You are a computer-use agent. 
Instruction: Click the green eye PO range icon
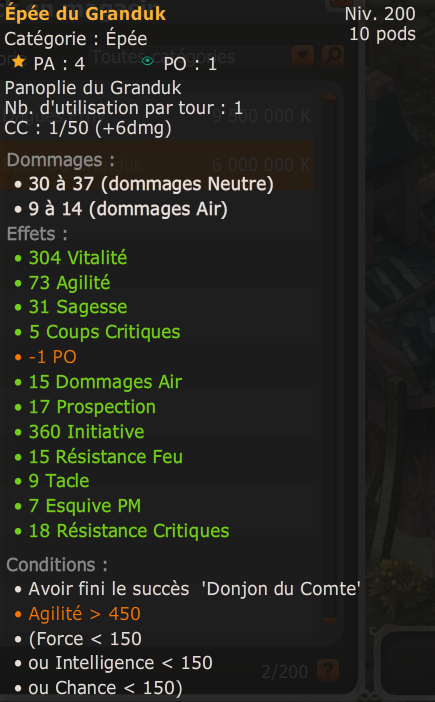[147, 61]
